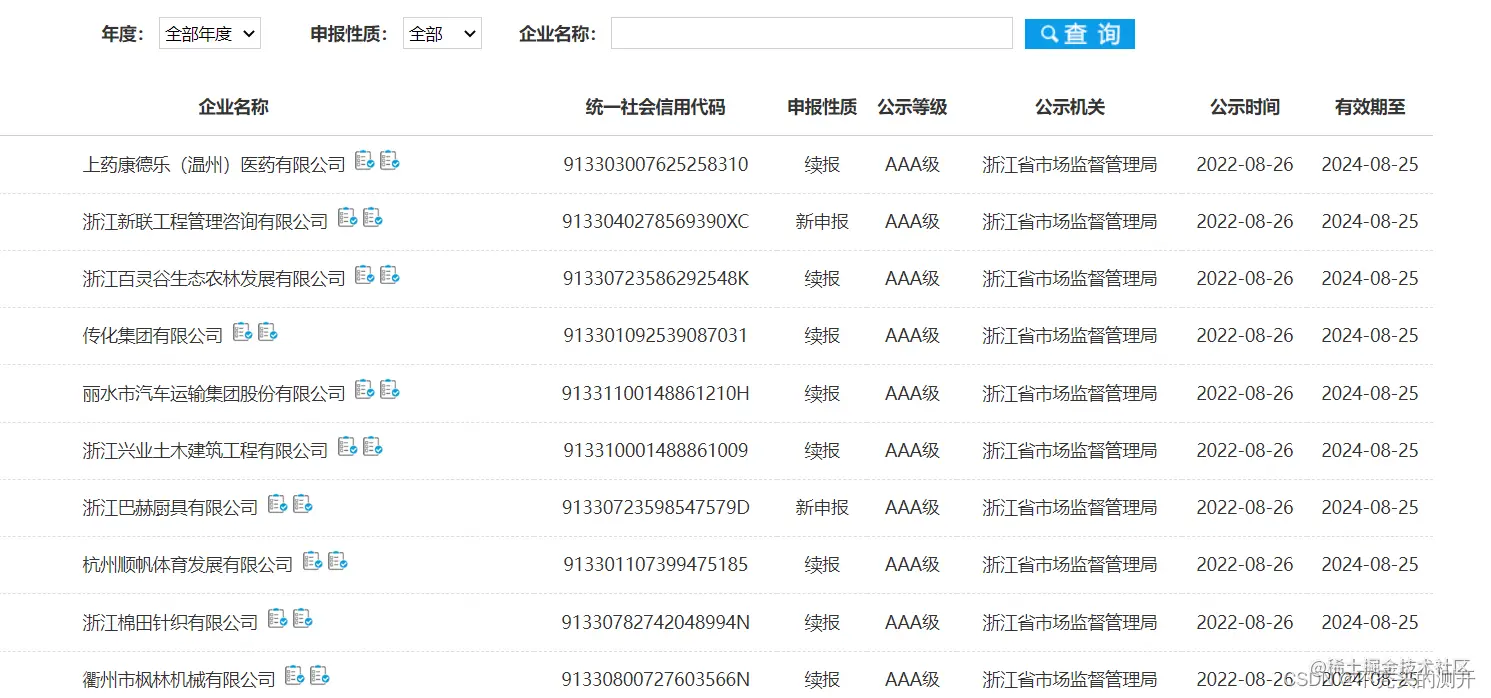Click 新申报 in the 浙江新联工程管理咨询 row

pyautogui.click(x=822, y=222)
